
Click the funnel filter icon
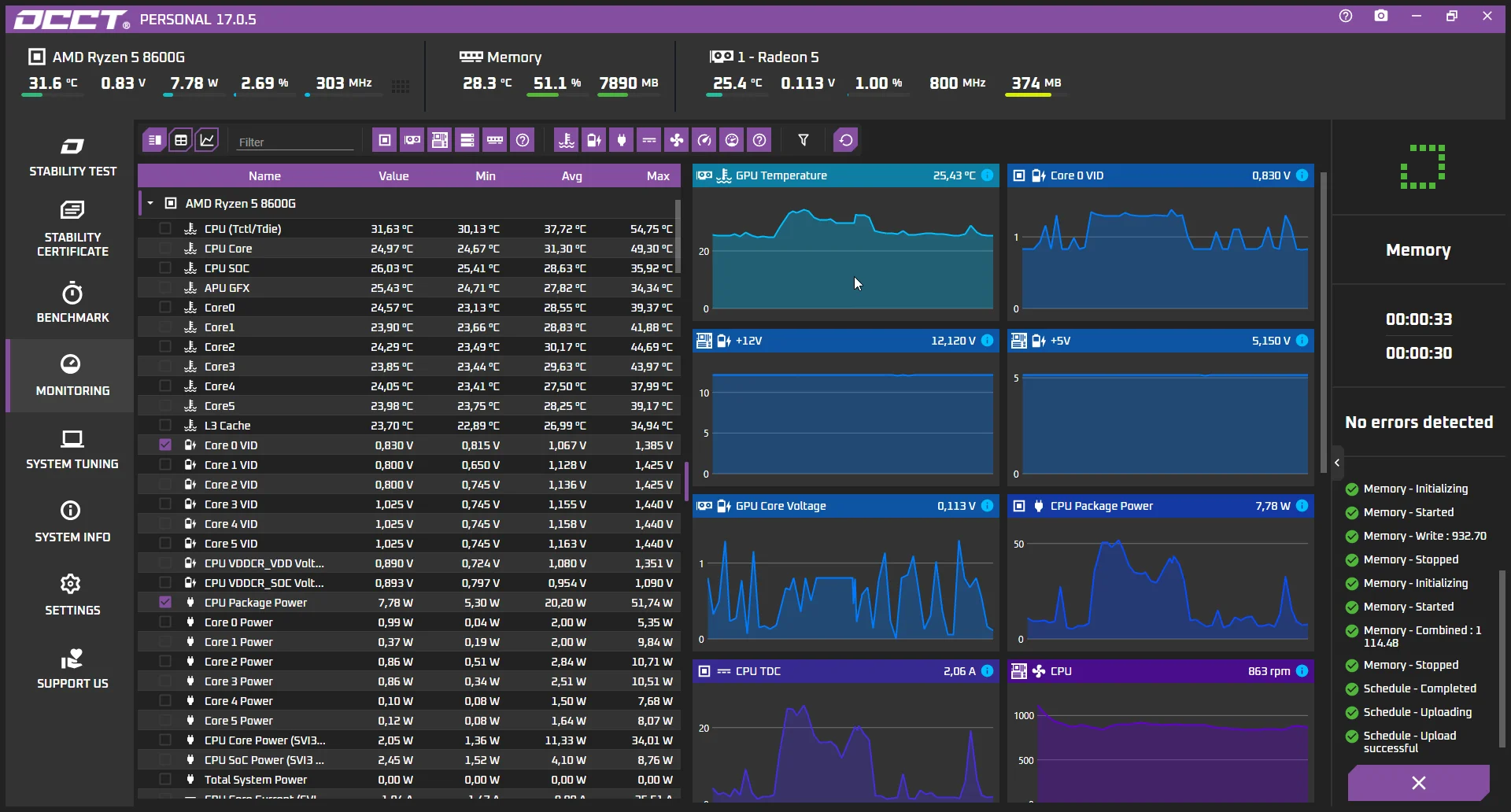point(804,140)
